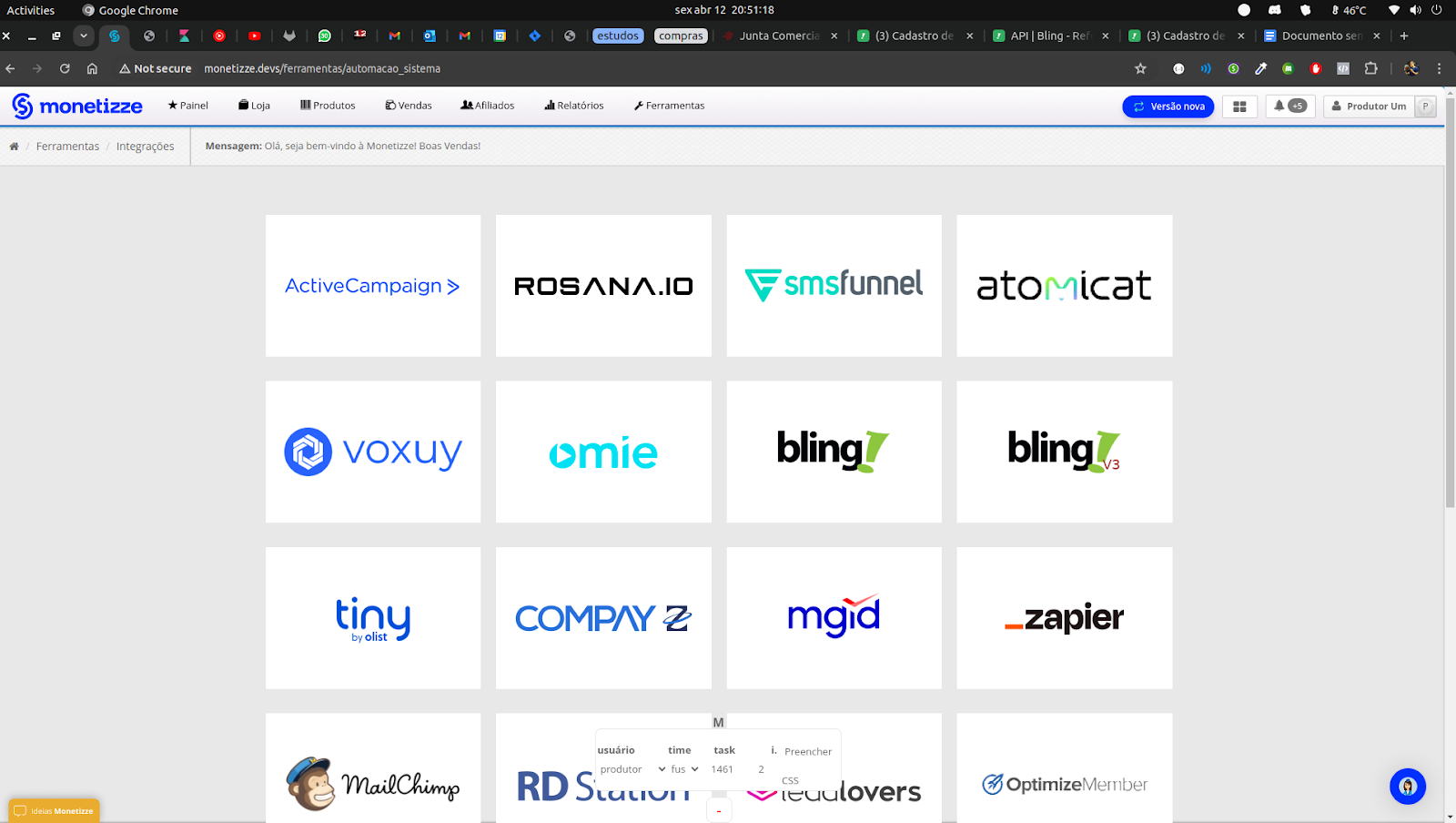
Task: Click the Versão nova button
Action: point(1168,107)
